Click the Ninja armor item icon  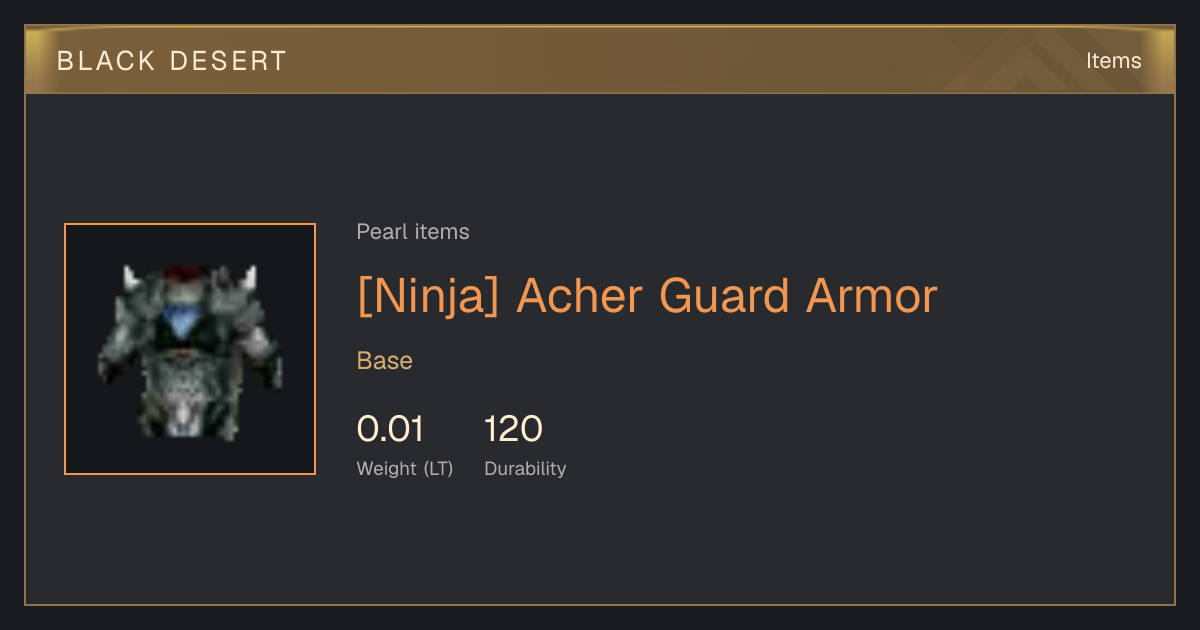point(190,350)
